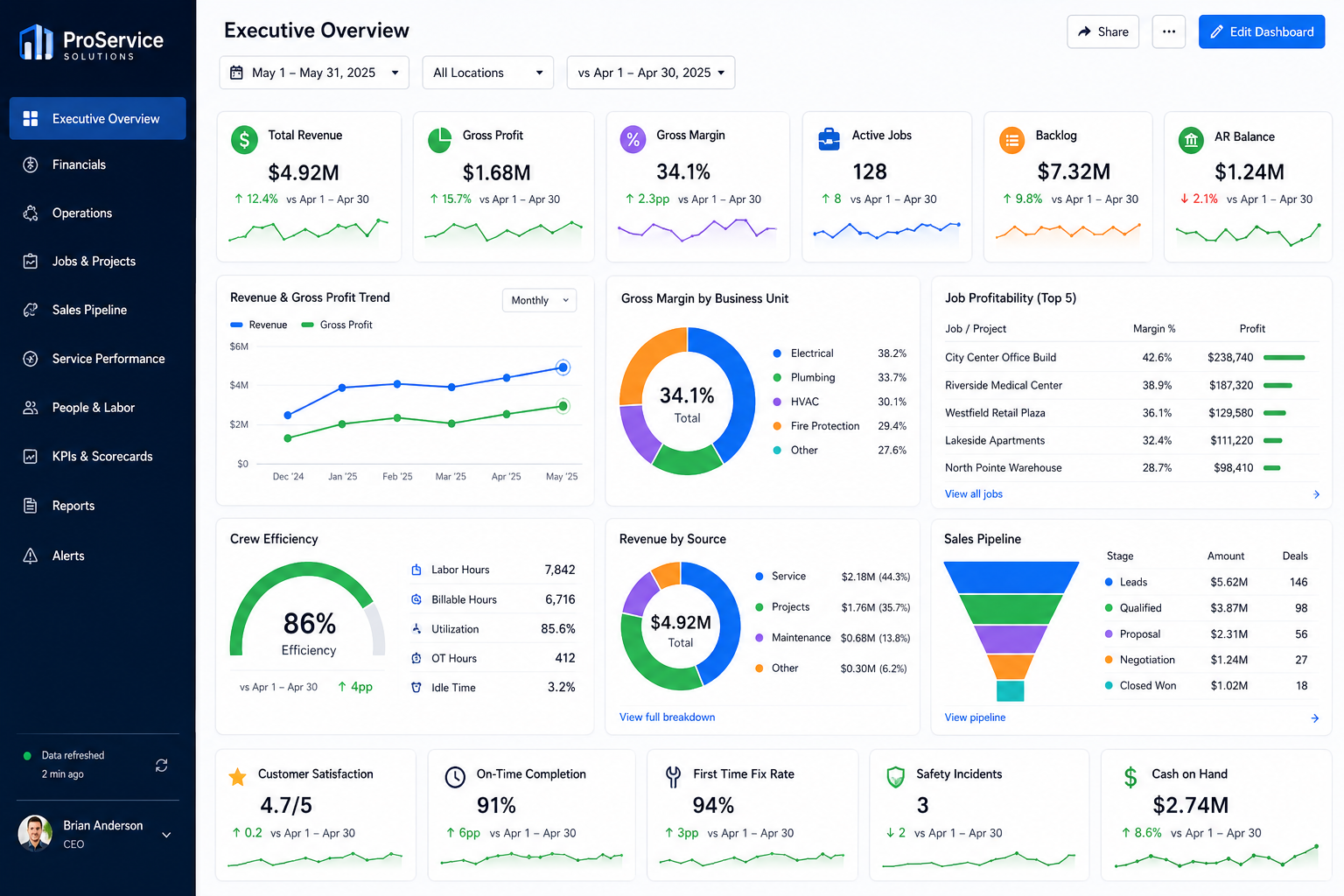Click the ProService Solutions logo
The image size is (1344, 896).
(91, 42)
